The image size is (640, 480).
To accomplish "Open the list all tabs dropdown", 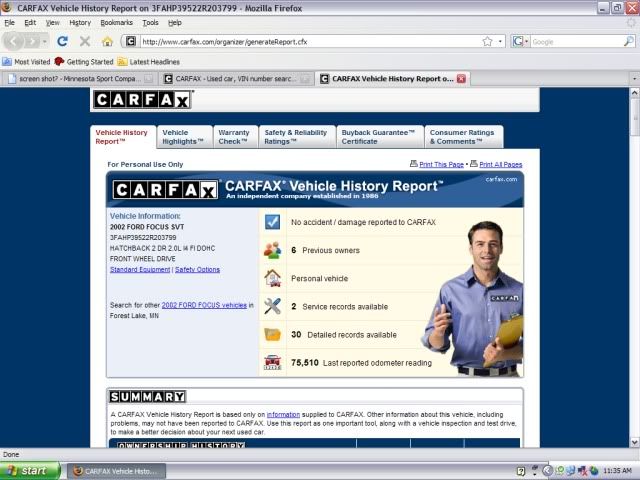I will tap(634, 79).
